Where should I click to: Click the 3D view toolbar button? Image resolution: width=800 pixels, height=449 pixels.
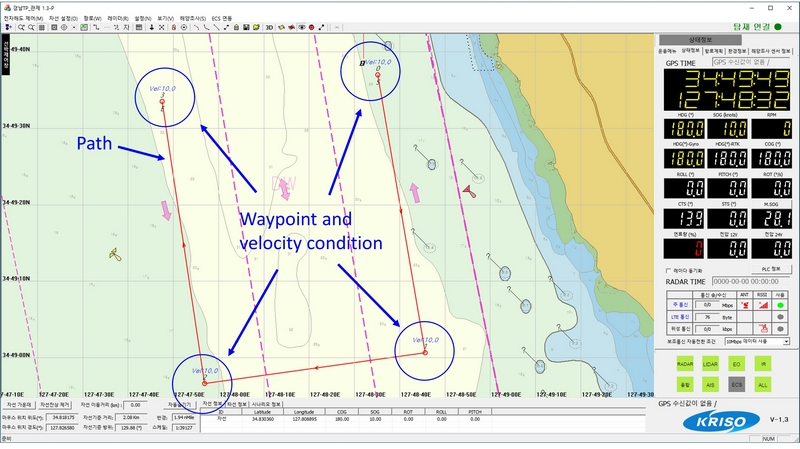(269, 28)
